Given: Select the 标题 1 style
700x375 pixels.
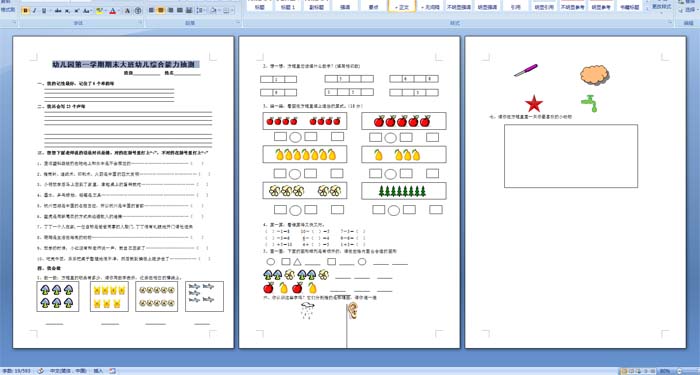Looking at the screenshot, I should pyautogui.click(x=288, y=6).
